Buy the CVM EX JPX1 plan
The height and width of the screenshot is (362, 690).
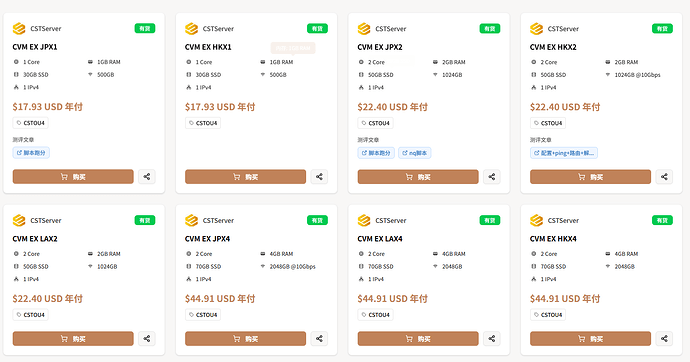click(73, 177)
